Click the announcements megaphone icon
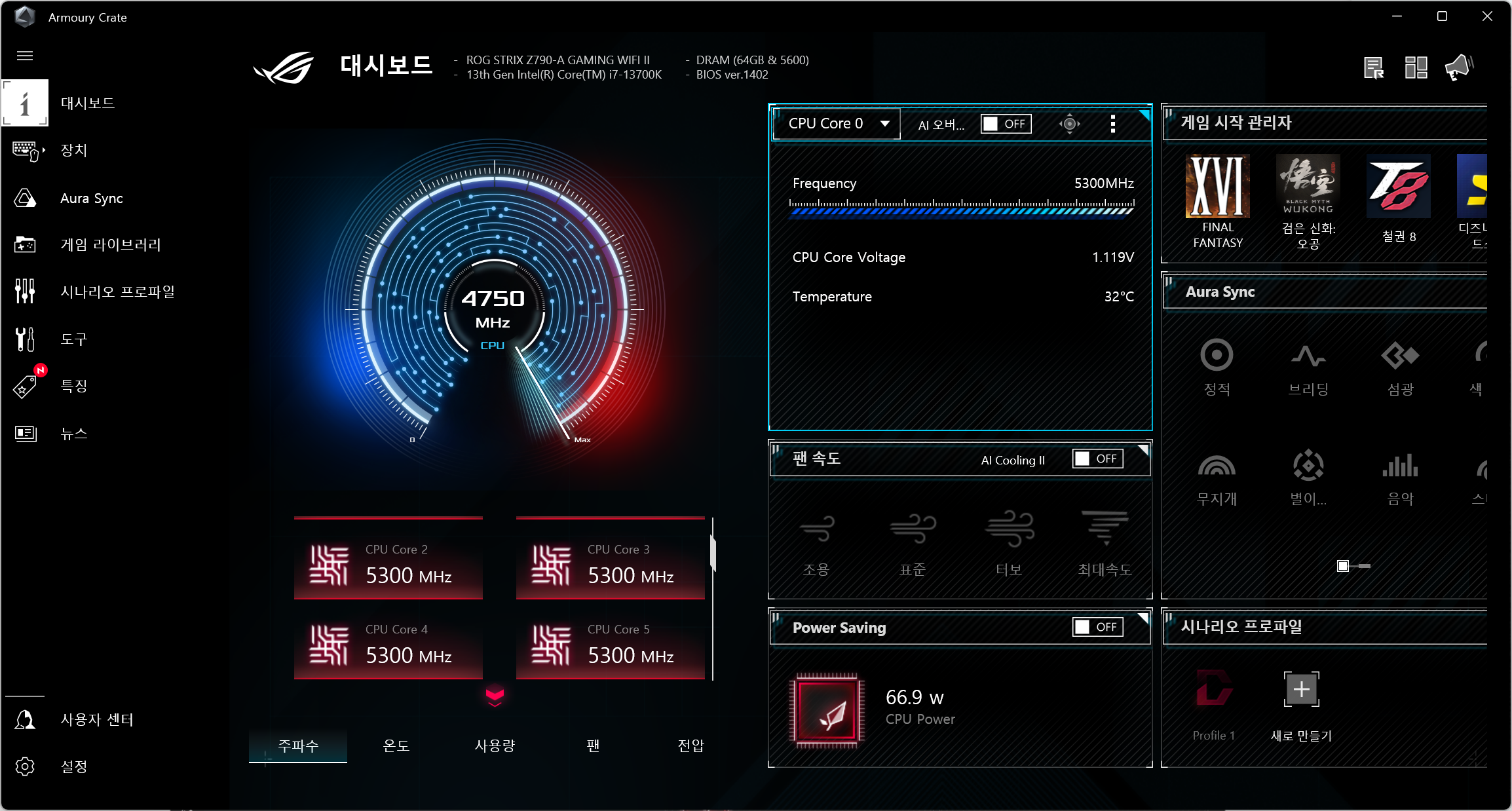Viewport: 1512px width, 811px height. click(x=1458, y=67)
